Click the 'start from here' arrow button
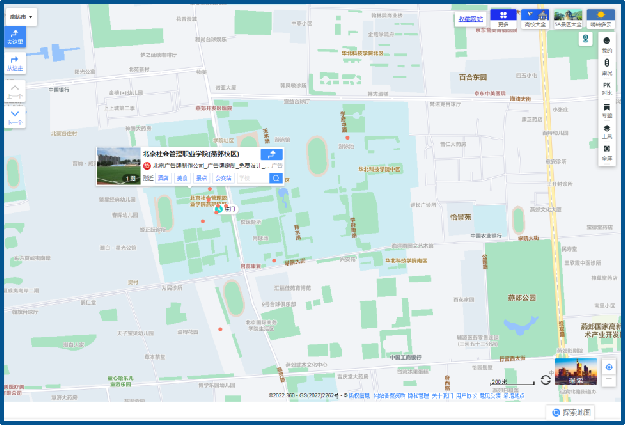Screen dimensions: 626x425 (15, 63)
